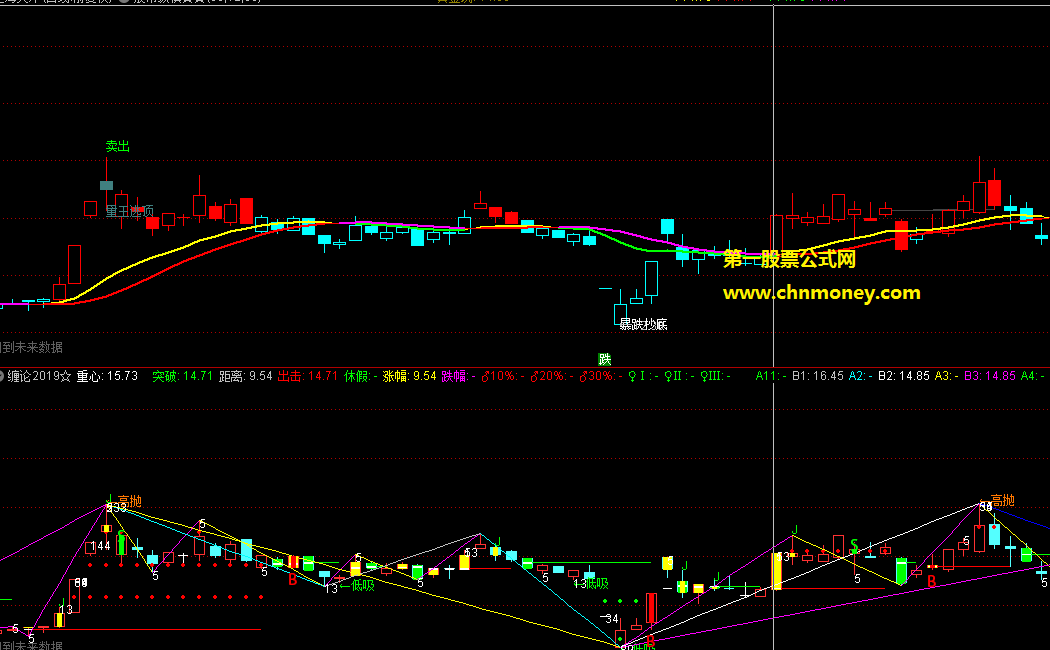The image size is (1050, 650).
Task: Click the magenta 跌幅 field
Action: [458, 376]
